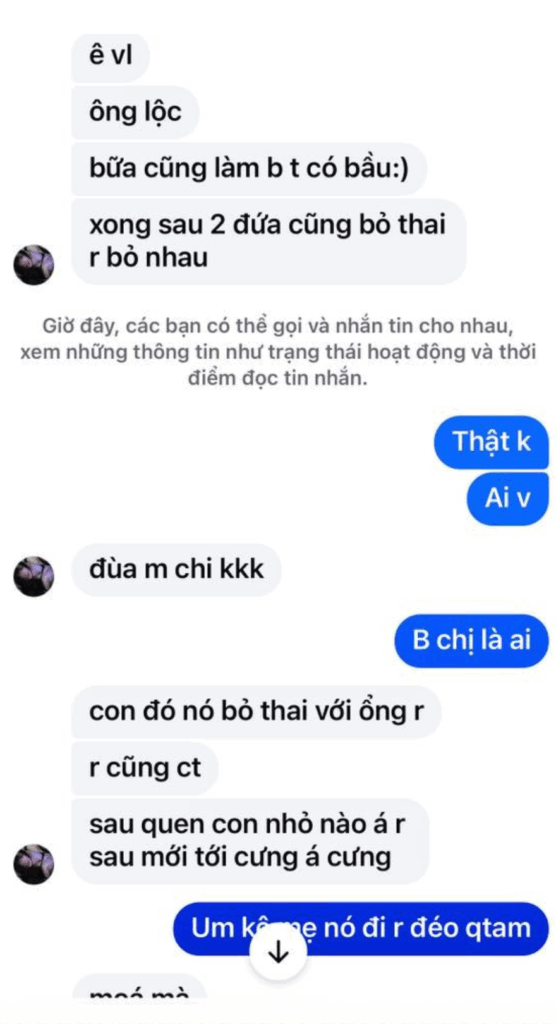
Task: Tap the scroll-to-bottom arrow button
Action: tap(279, 953)
